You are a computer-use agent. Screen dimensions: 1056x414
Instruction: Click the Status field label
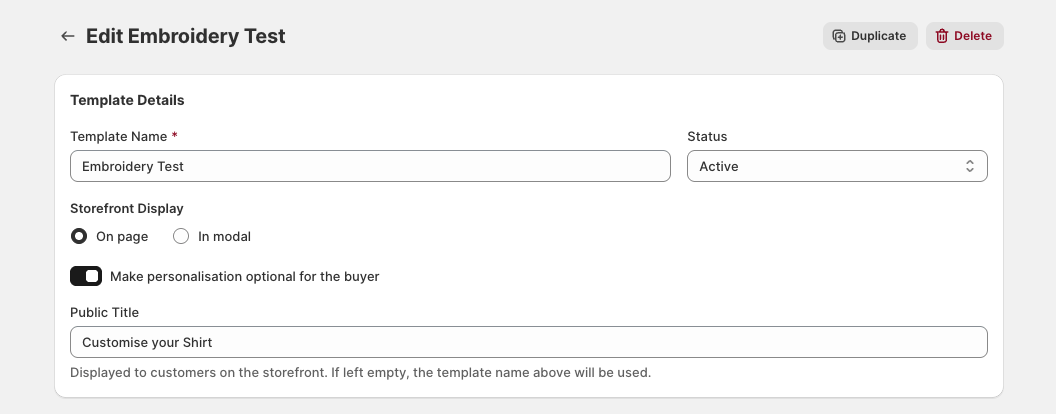click(707, 137)
